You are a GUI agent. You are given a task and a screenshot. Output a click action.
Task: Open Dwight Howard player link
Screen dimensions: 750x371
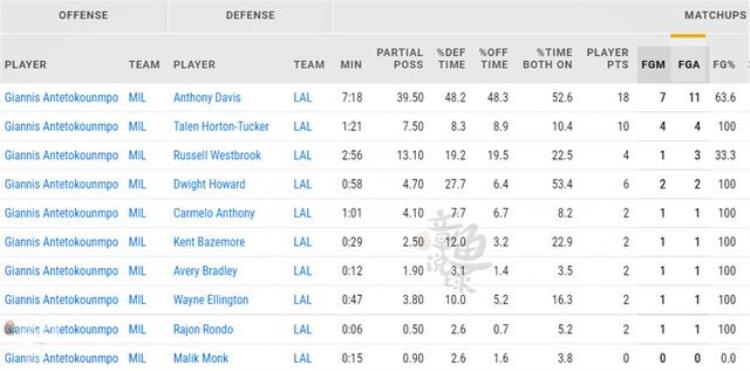[x=209, y=184]
